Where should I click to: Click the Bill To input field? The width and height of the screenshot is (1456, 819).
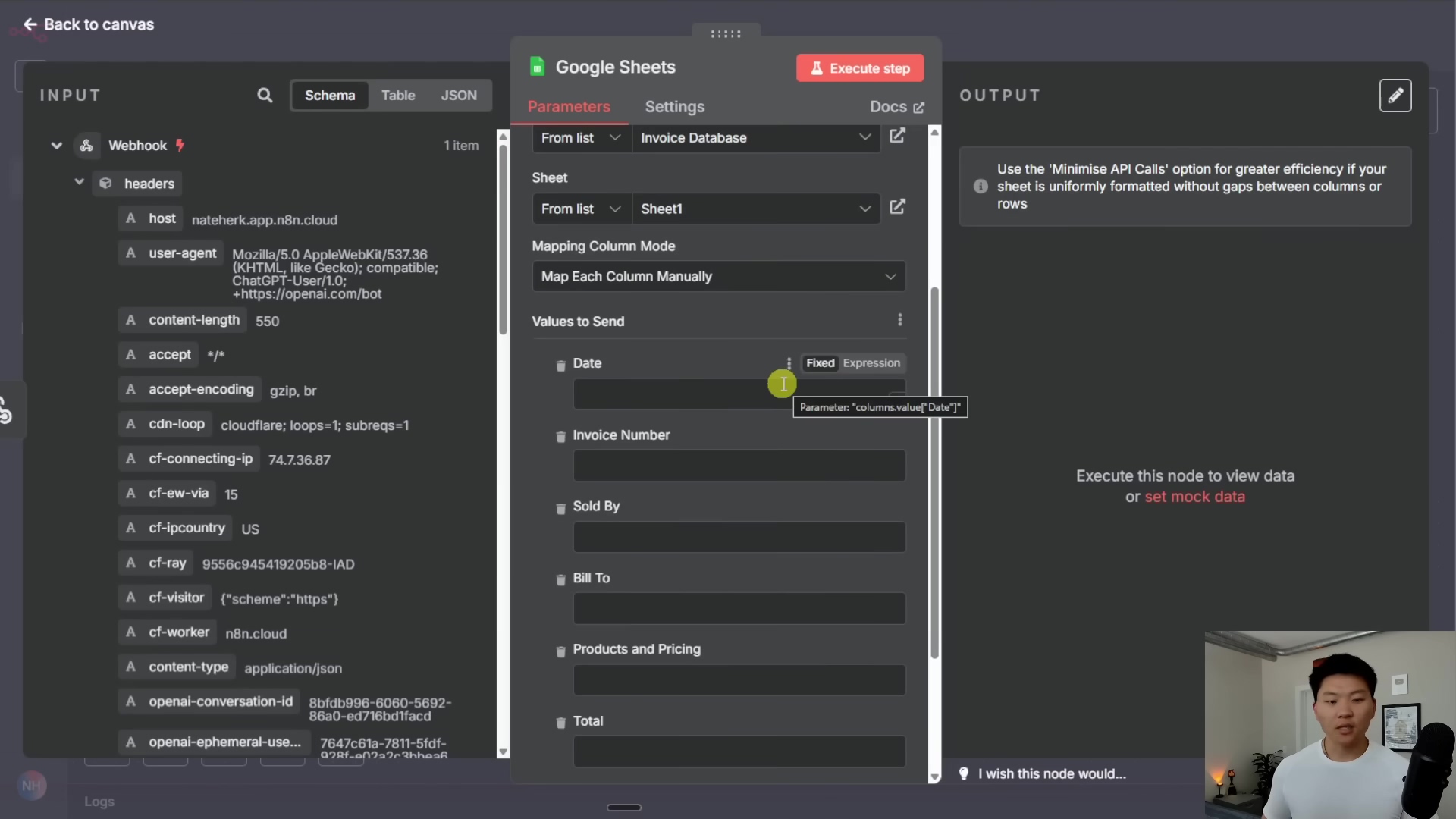click(x=739, y=608)
